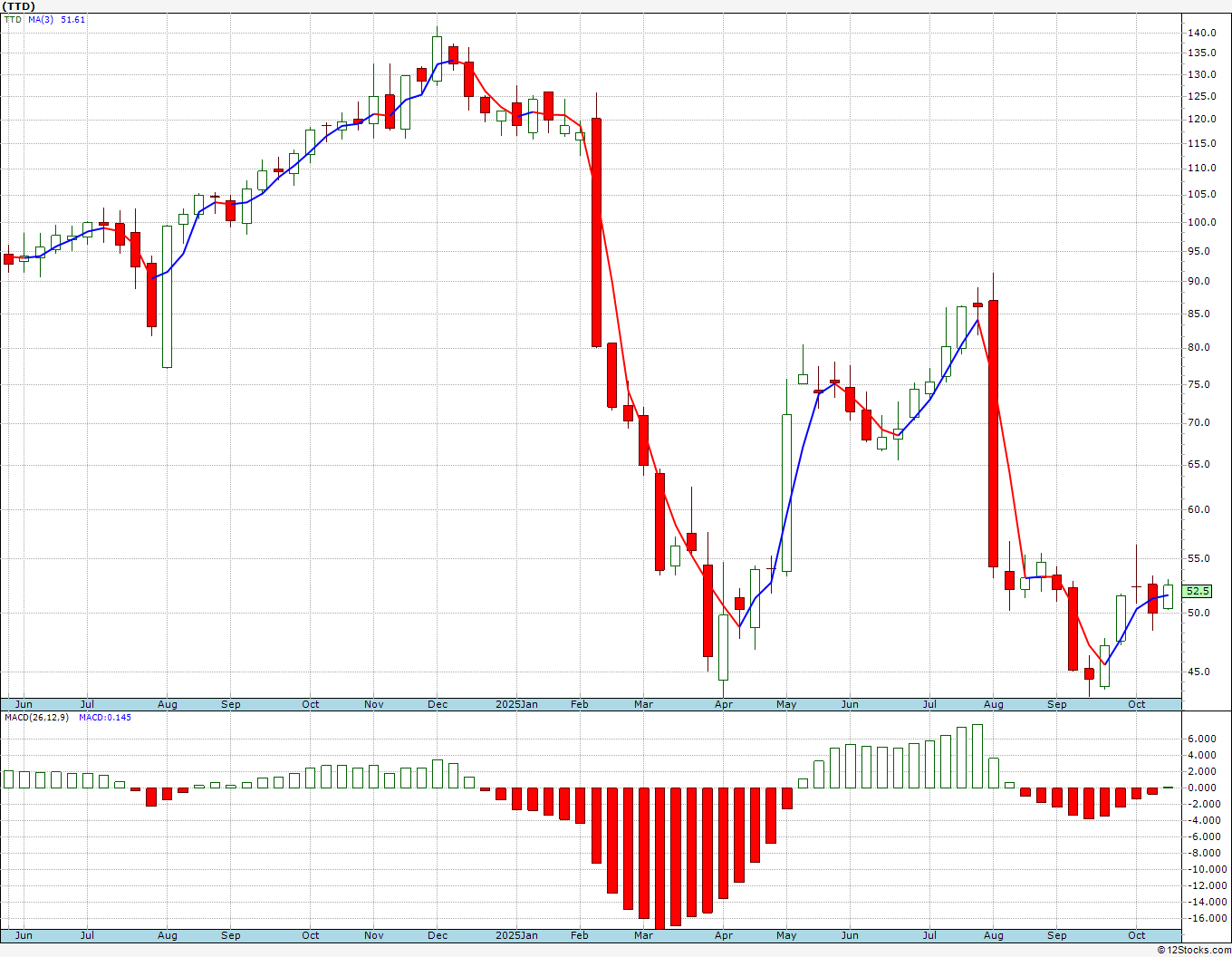Click the large red February crash candle
This screenshot has height=957, width=1232.
point(596,232)
